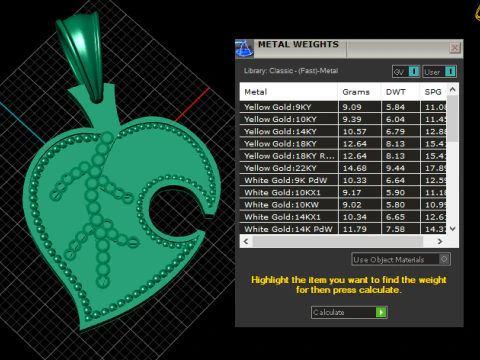Select the Yellow Gold:9KY row
This screenshot has width=480, height=360.
pyautogui.click(x=343, y=107)
